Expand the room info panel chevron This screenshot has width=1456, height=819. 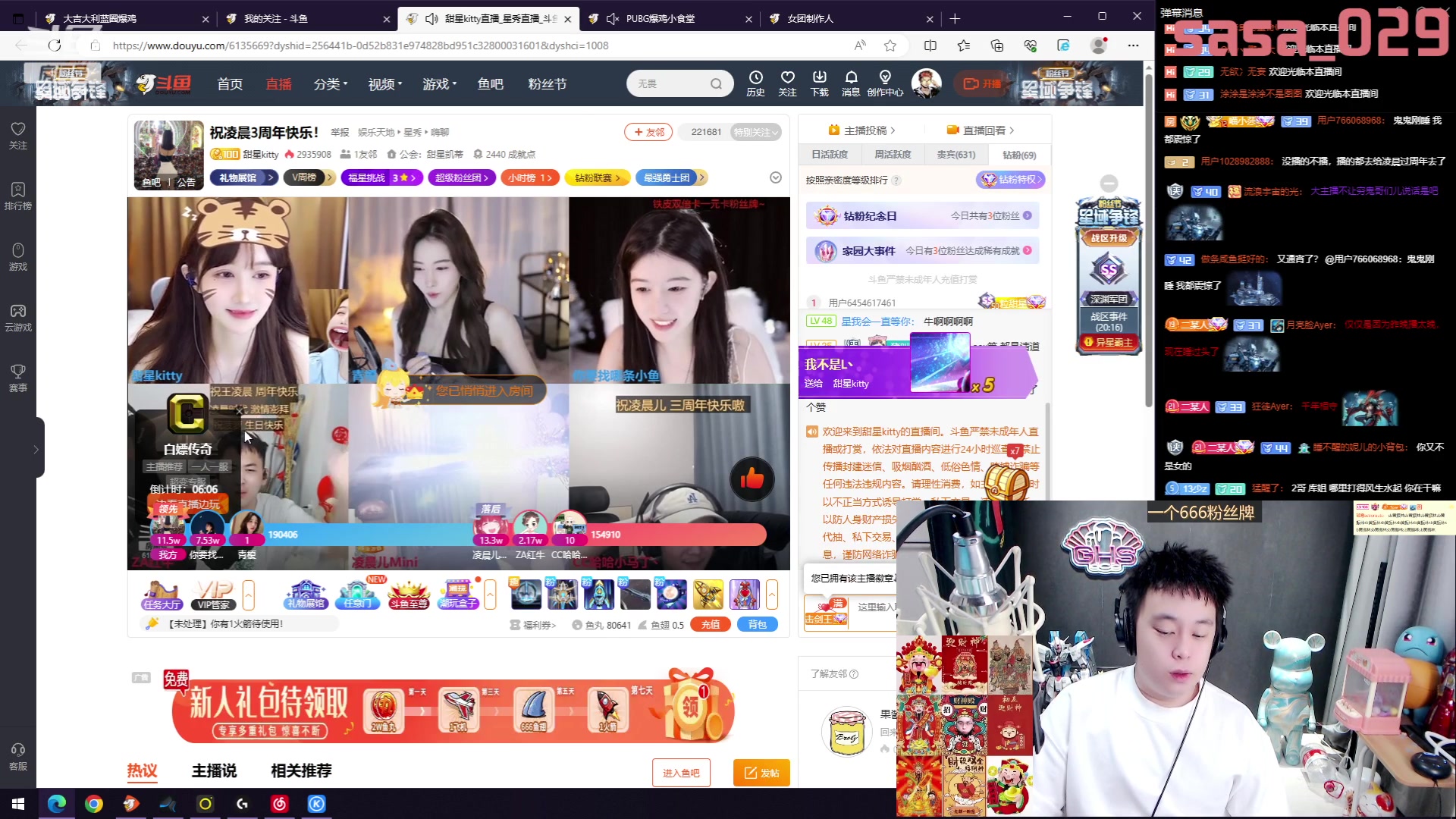pos(775,177)
